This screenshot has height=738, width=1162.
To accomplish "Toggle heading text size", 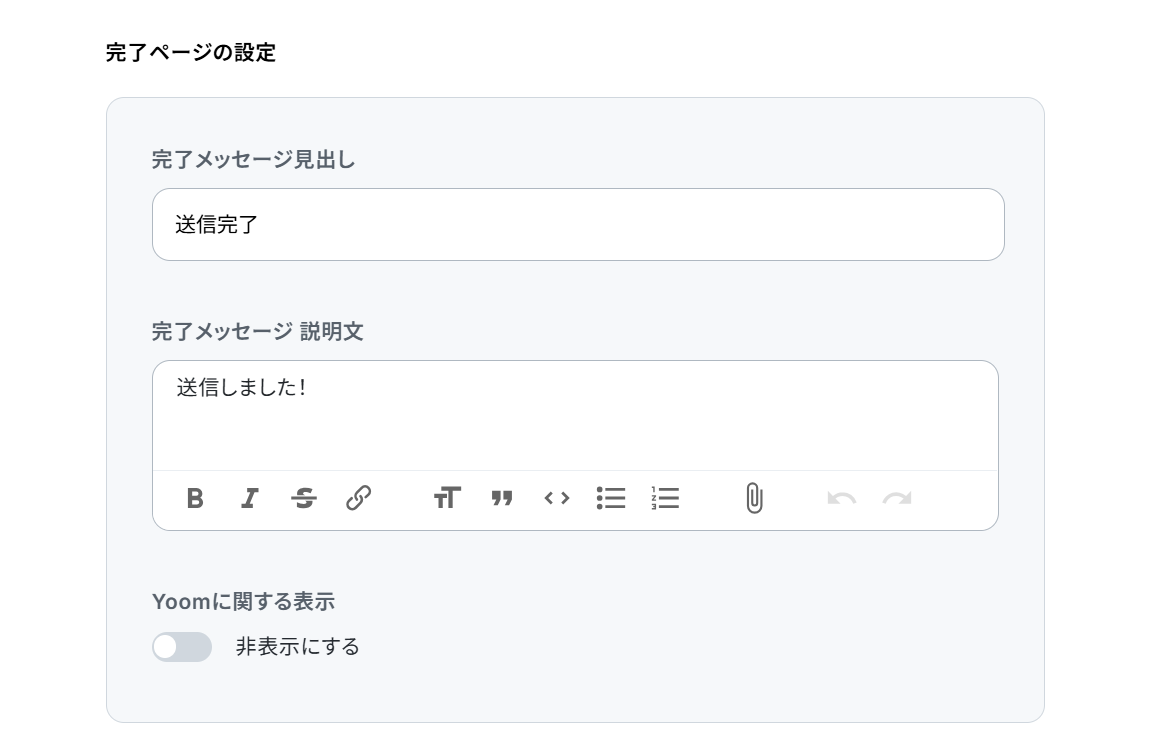I will tap(447, 498).
